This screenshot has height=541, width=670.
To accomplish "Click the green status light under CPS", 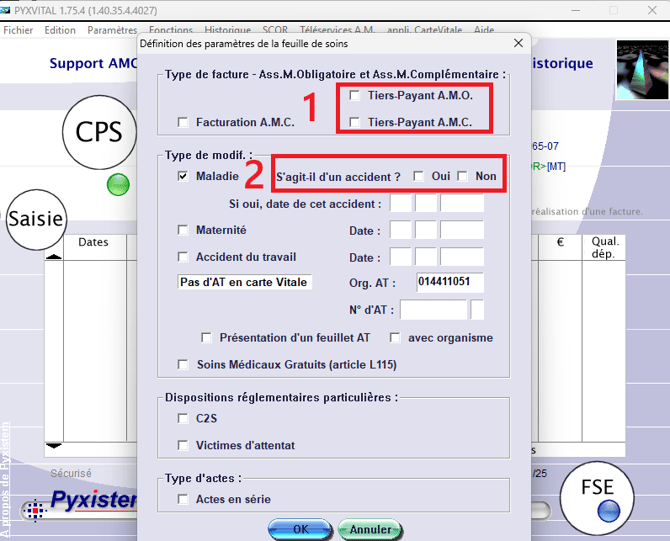I will tap(118, 184).
